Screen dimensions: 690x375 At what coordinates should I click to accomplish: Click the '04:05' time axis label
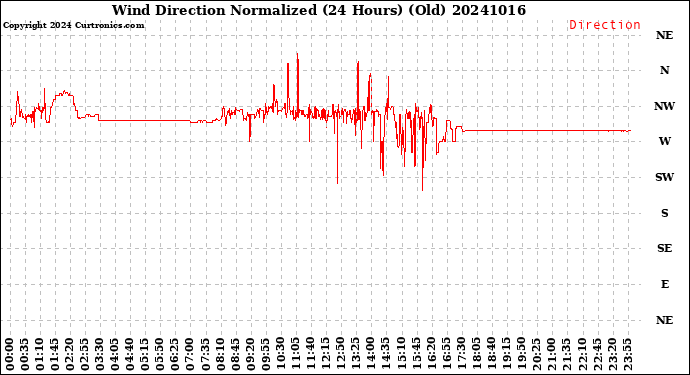(115, 354)
